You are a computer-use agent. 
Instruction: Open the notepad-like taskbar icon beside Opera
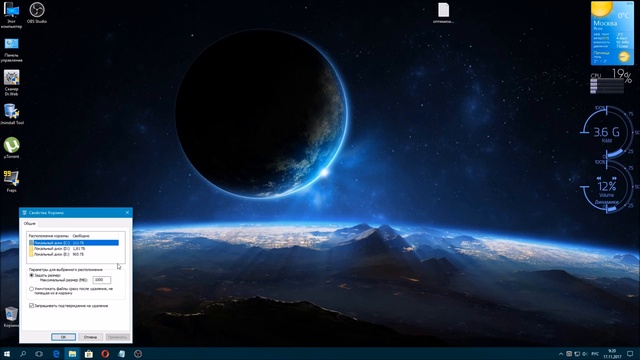(x=122, y=354)
